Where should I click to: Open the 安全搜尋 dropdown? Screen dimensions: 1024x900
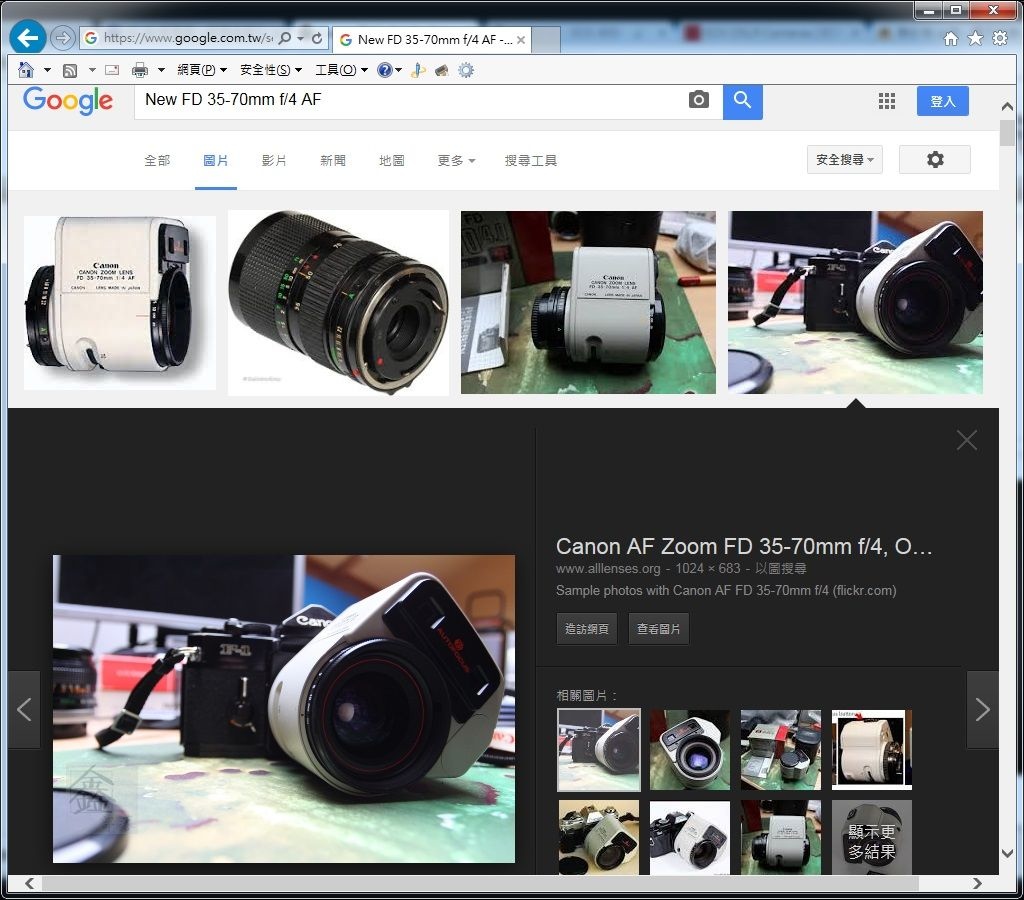845,159
